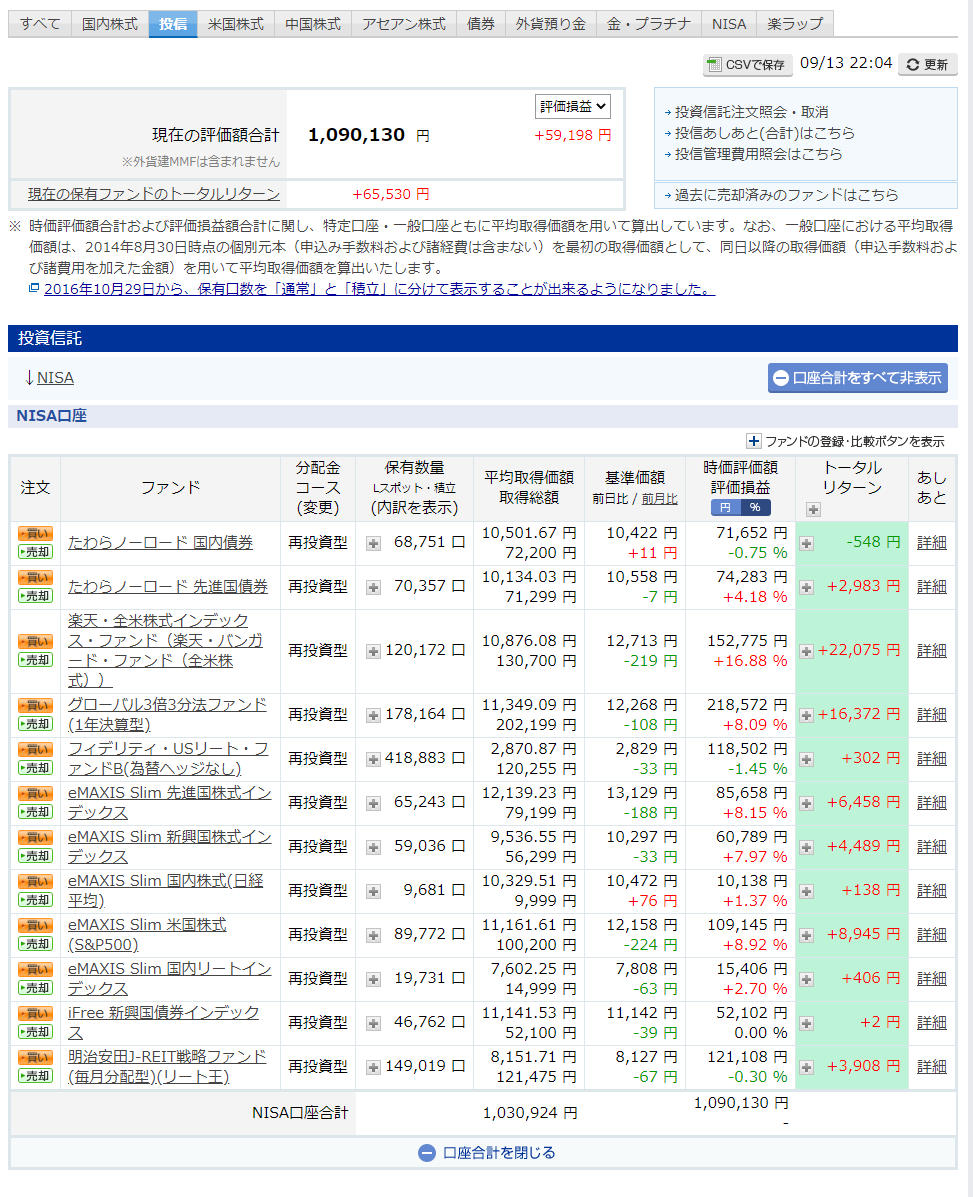
Task: Switch valuation display to %
Action: pyautogui.click(x=755, y=508)
